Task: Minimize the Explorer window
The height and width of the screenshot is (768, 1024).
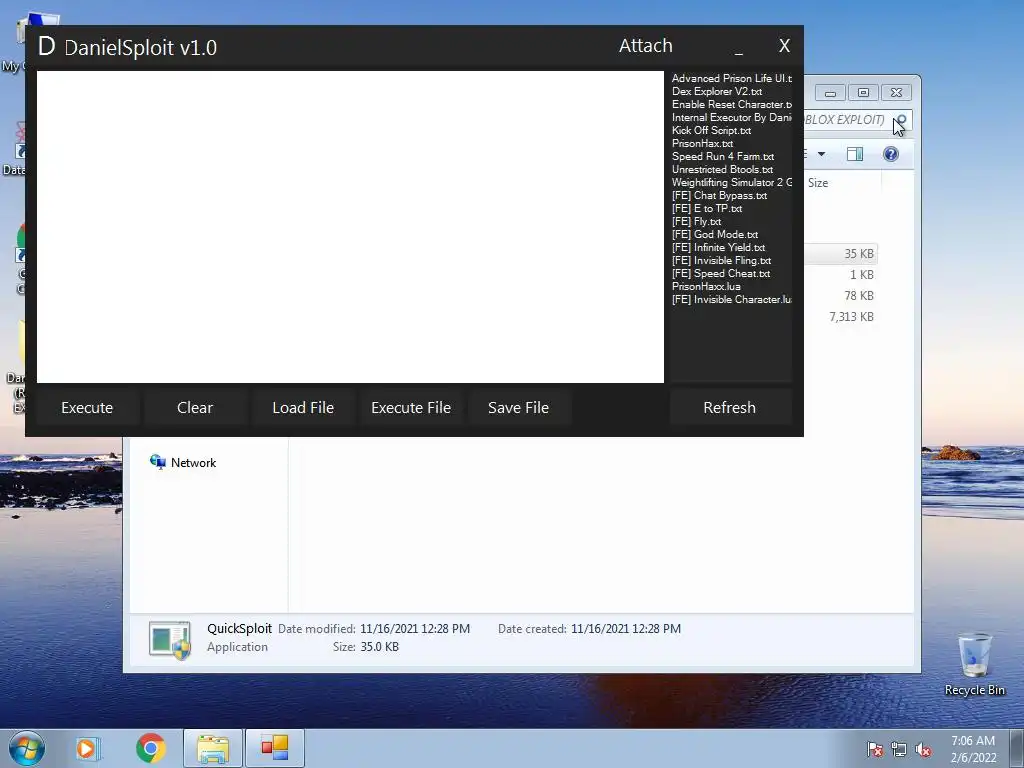Action: pyautogui.click(x=830, y=93)
